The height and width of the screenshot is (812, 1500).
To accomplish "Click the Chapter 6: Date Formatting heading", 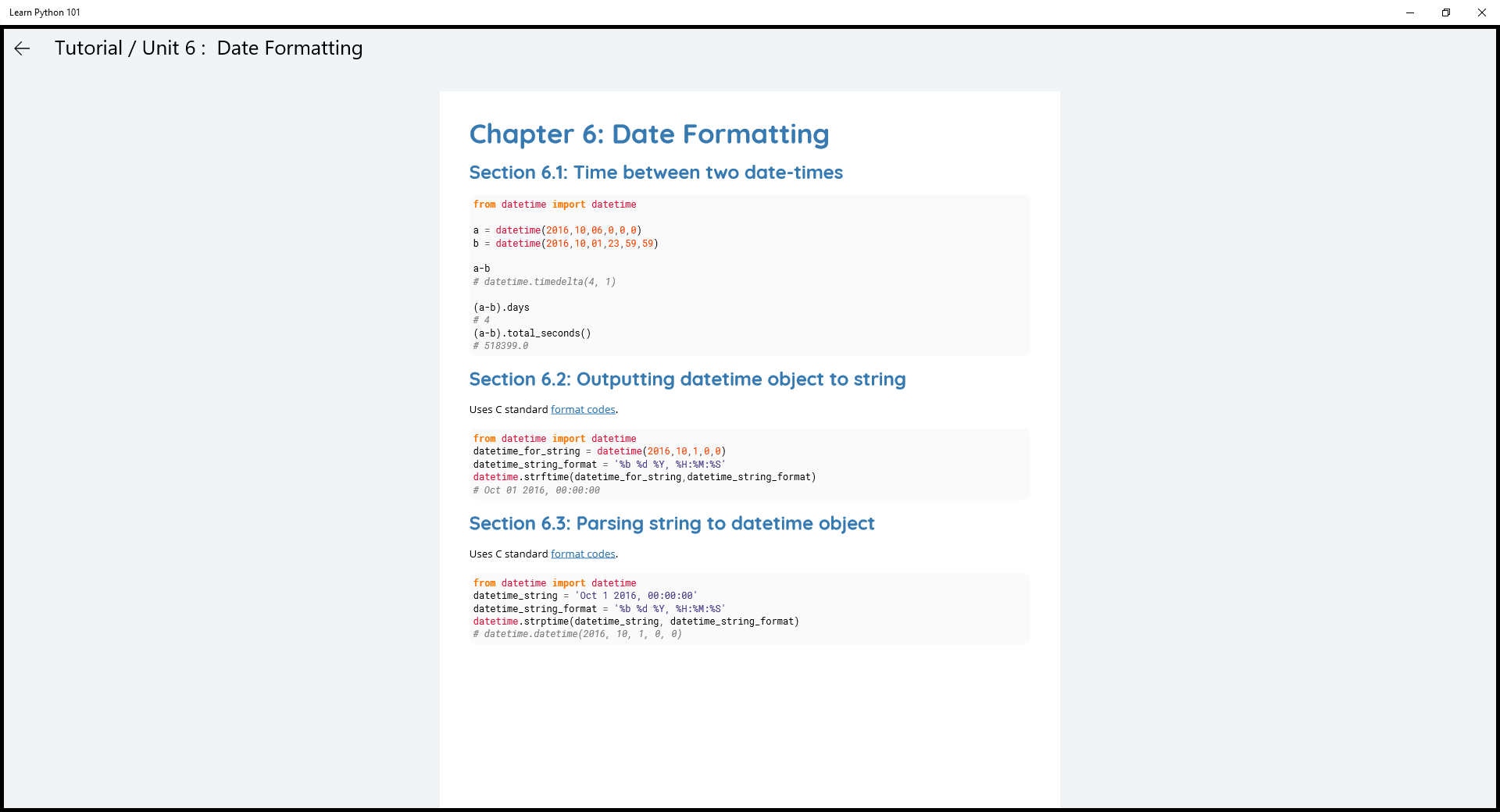I will [648, 134].
